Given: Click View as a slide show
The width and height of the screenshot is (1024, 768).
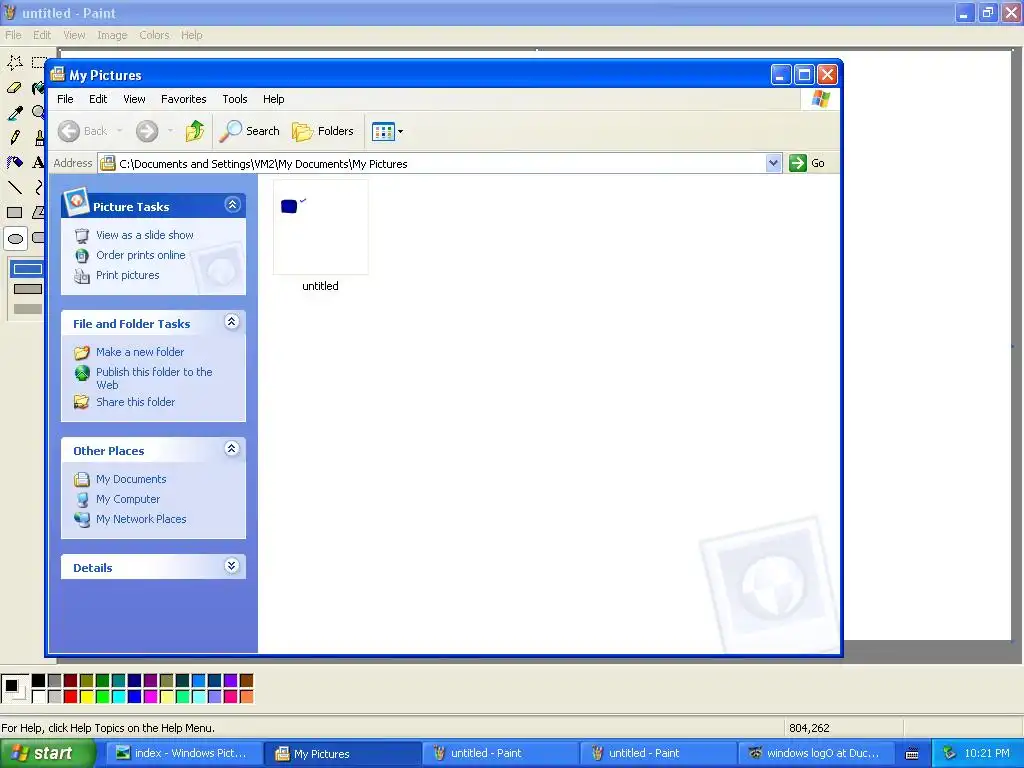Looking at the screenshot, I should point(144,235).
